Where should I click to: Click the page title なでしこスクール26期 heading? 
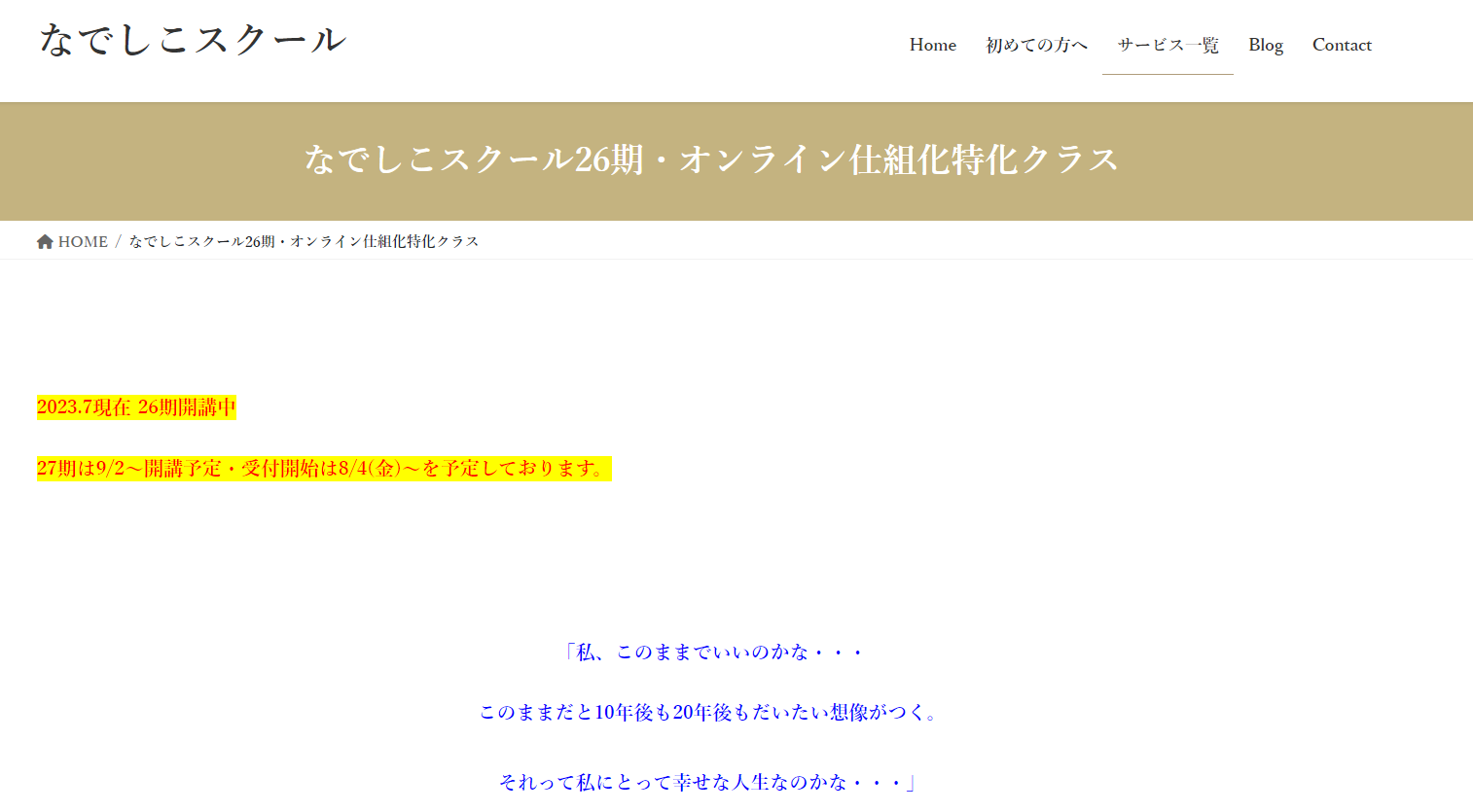711,159
